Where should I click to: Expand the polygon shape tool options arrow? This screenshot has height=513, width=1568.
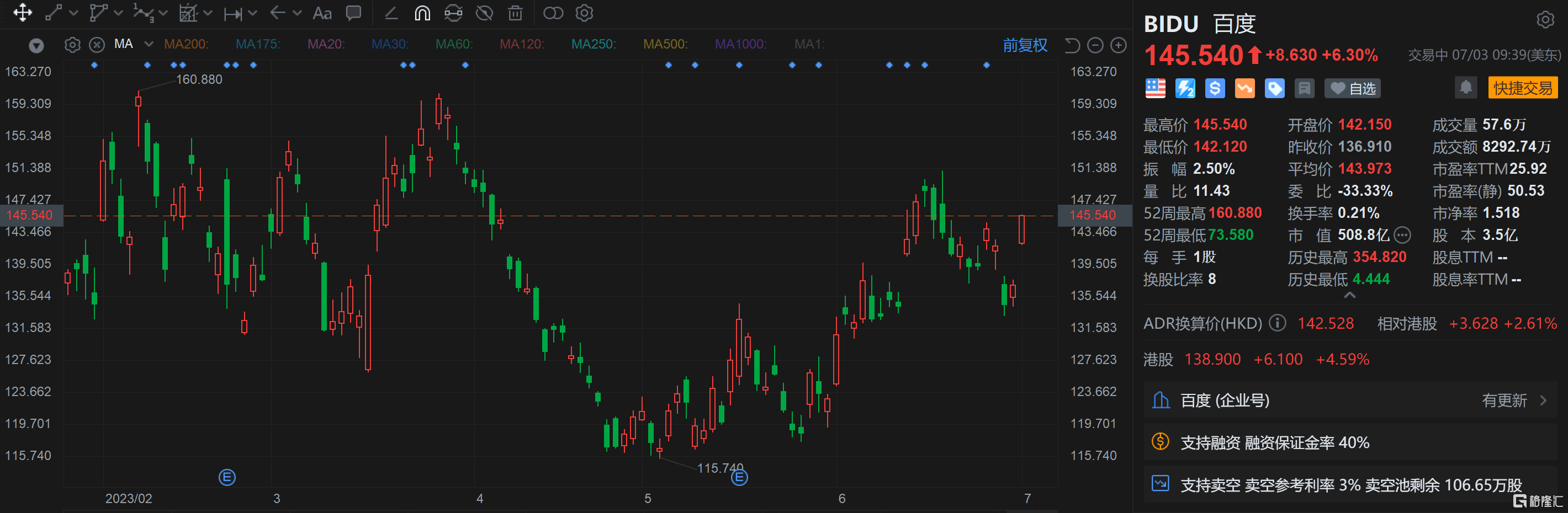(119, 13)
